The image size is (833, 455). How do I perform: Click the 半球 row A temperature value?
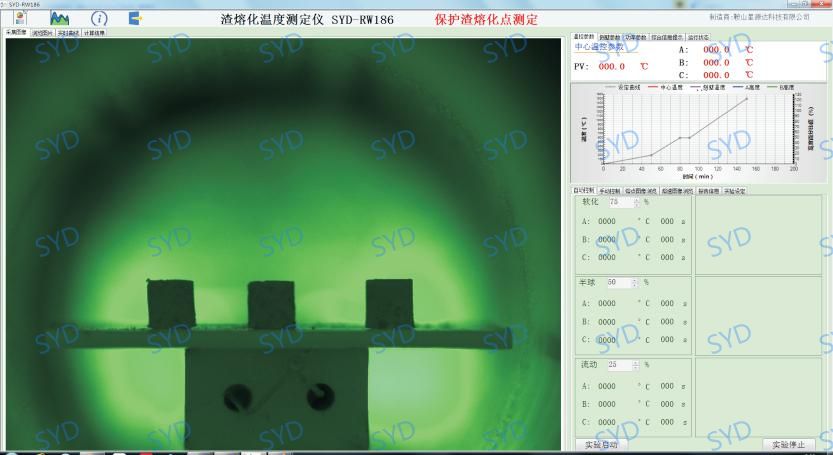607,304
